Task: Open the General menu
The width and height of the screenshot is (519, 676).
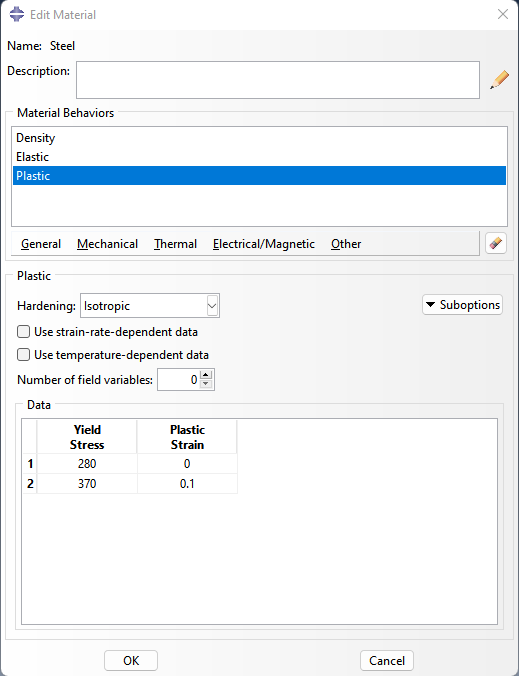Action: [41, 244]
